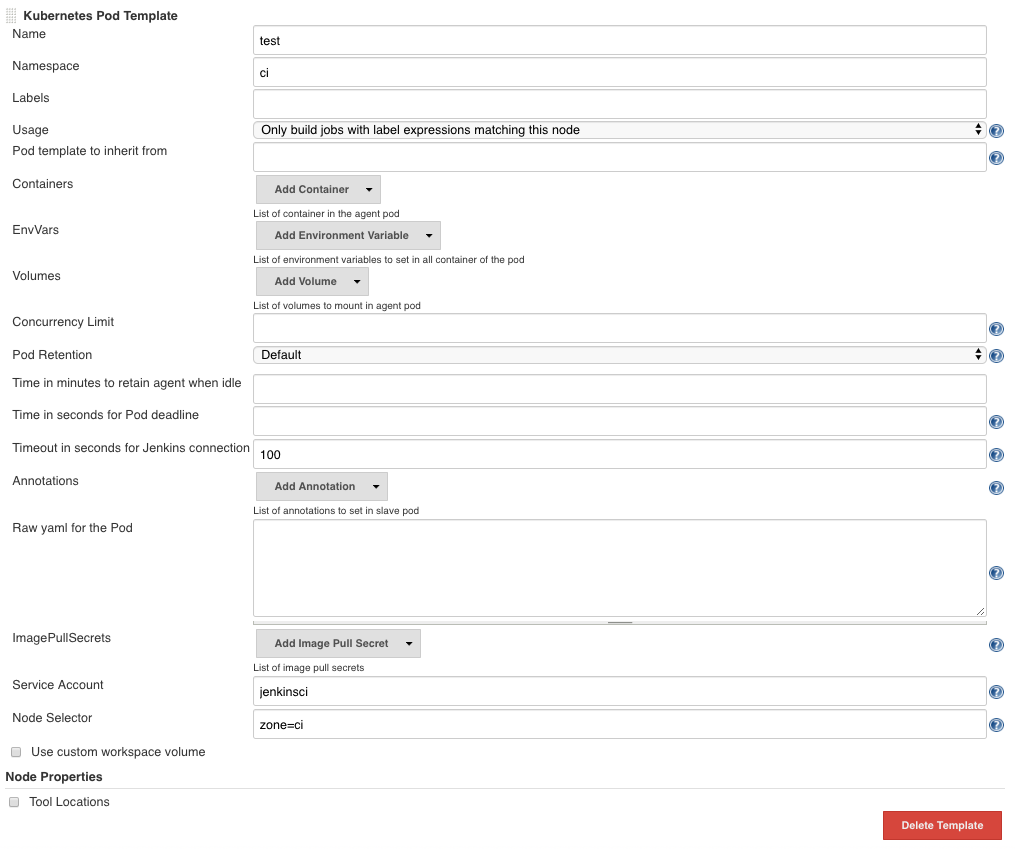Click the Jenkins connection timeout field showing 100
The image size is (1015, 849).
(x=619, y=454)
